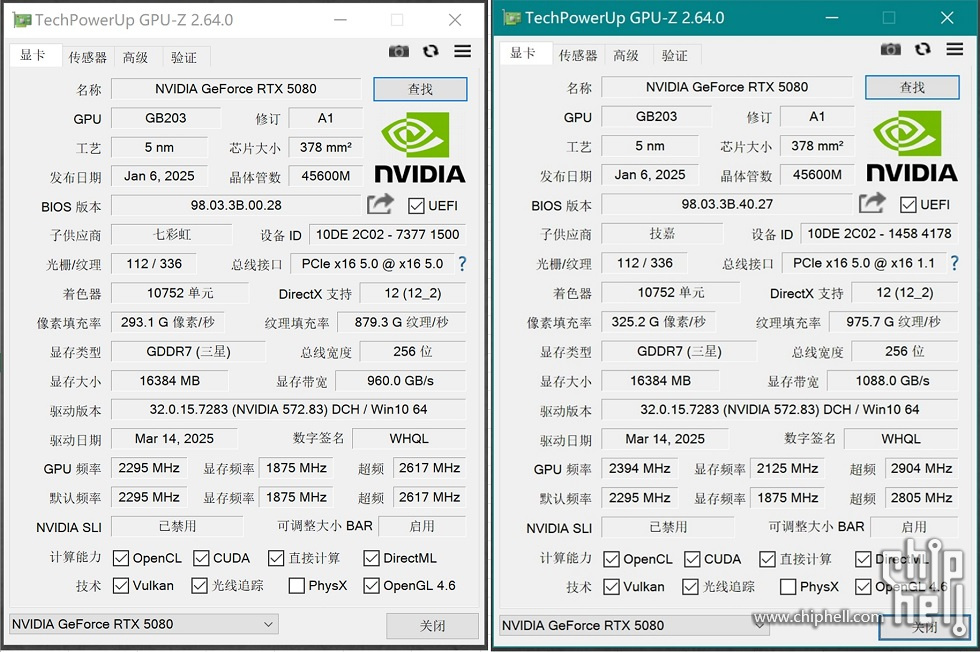
Task: Click 查找 lookup button in right window
Action: pos(912,88)
